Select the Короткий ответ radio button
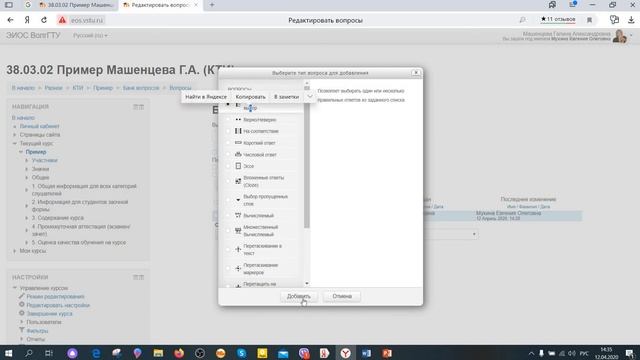Image resolution: width=640 pixels, height=360 pixels. pos(228,143)
